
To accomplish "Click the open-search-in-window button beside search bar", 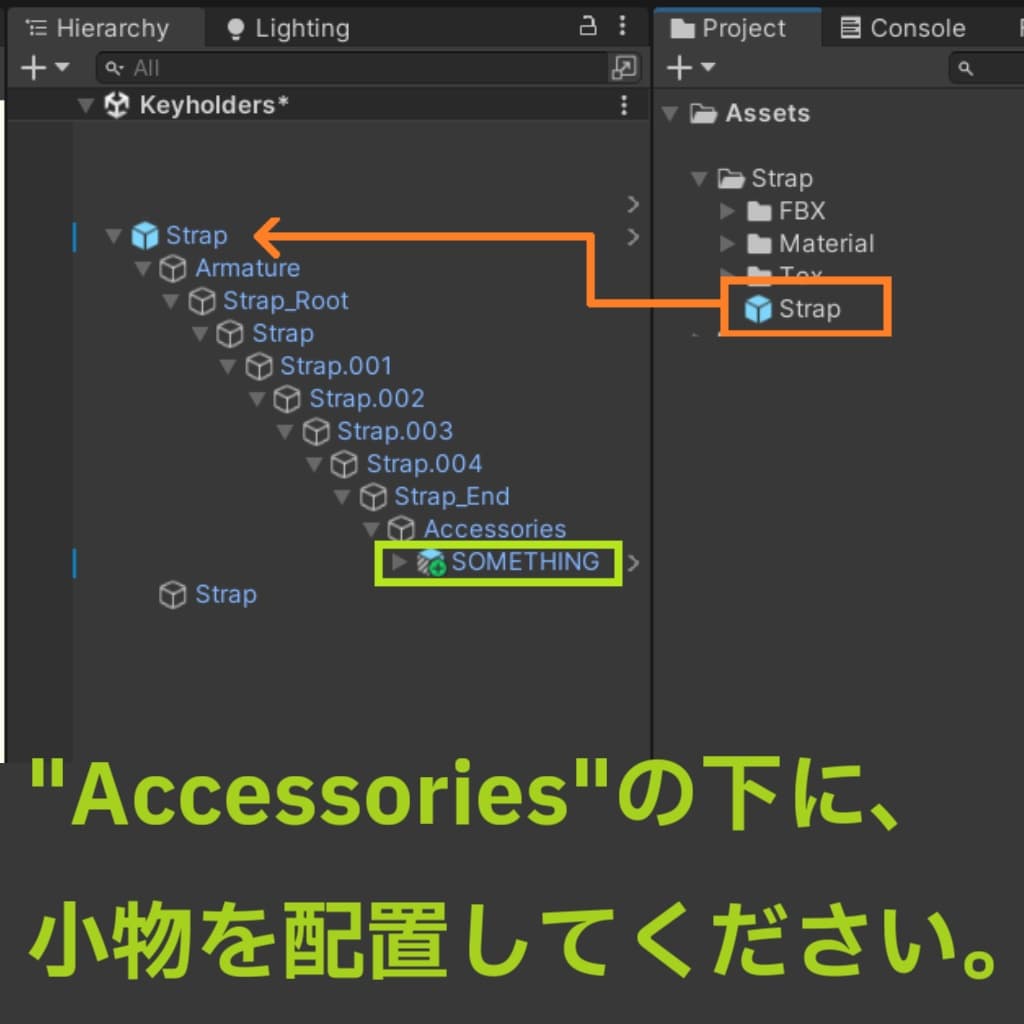I will pyautogui.click(x=624, y=67).
